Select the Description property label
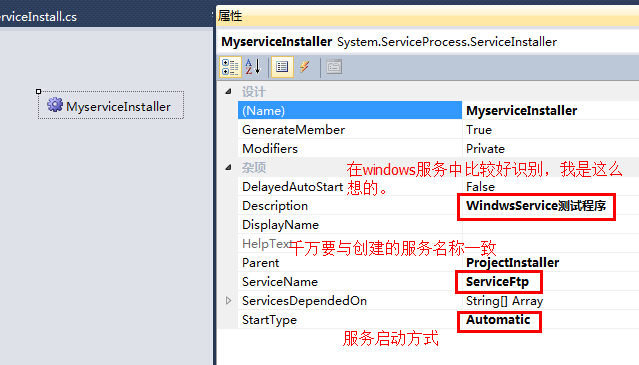 pos(275,206)
